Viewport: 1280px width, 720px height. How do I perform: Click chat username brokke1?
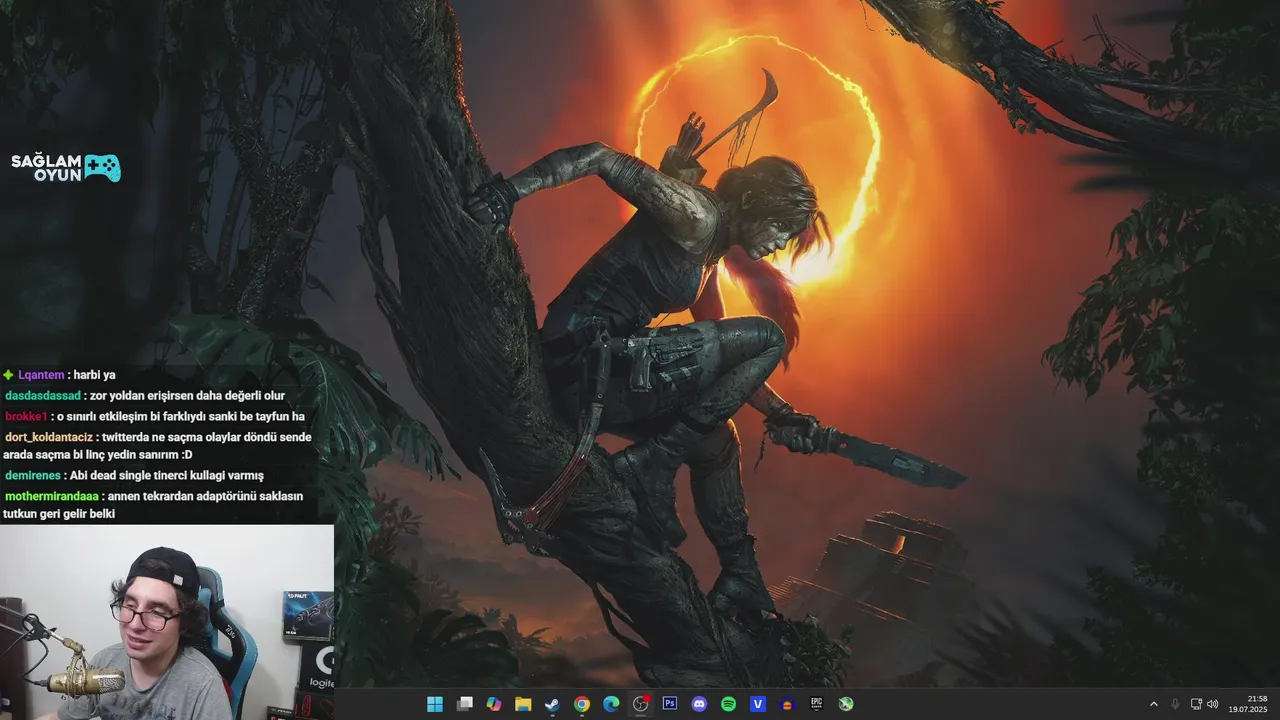point(26,416)
